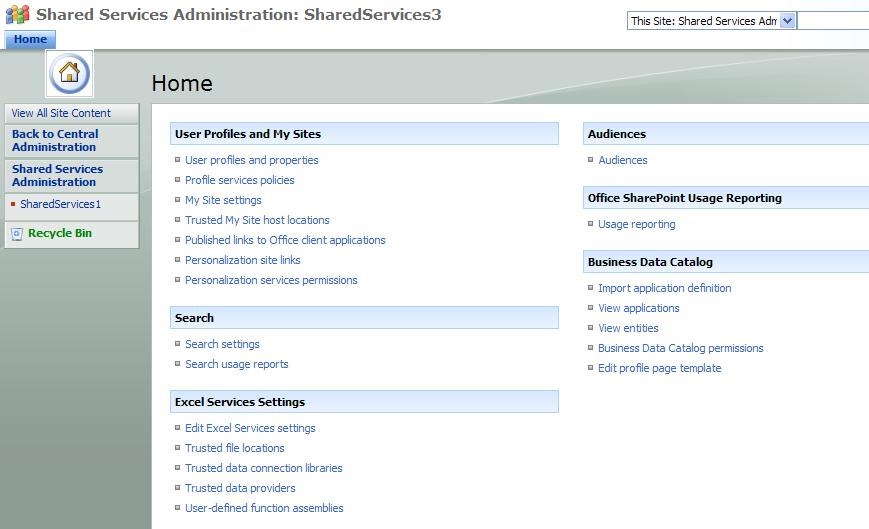This screenshot has width=869, height=529.
Task: Open My Site settings
Action: click(223, 200)
